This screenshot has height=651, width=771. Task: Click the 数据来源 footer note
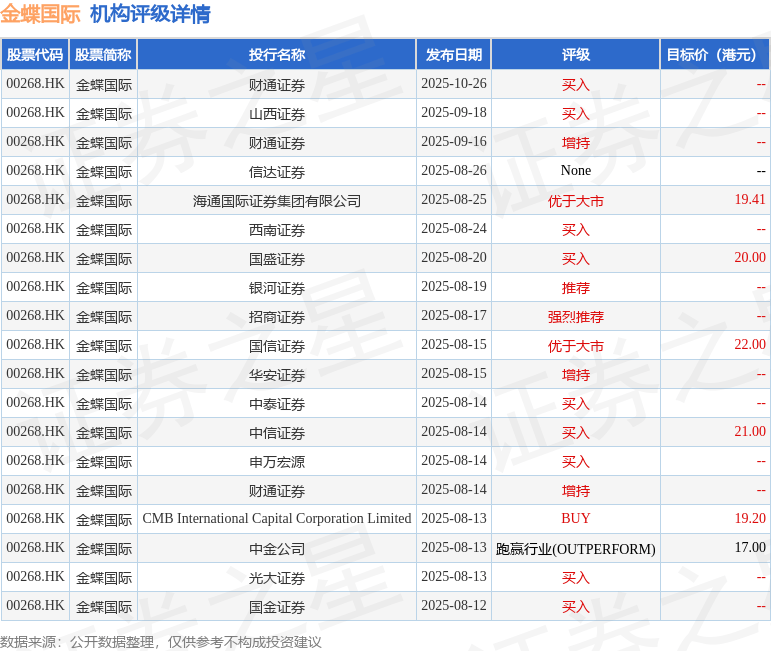160,642
